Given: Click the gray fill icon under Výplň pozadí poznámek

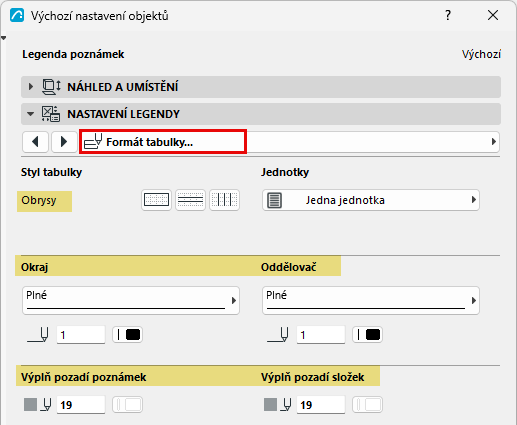Looking at the screenshot, I should pos(30,405).
